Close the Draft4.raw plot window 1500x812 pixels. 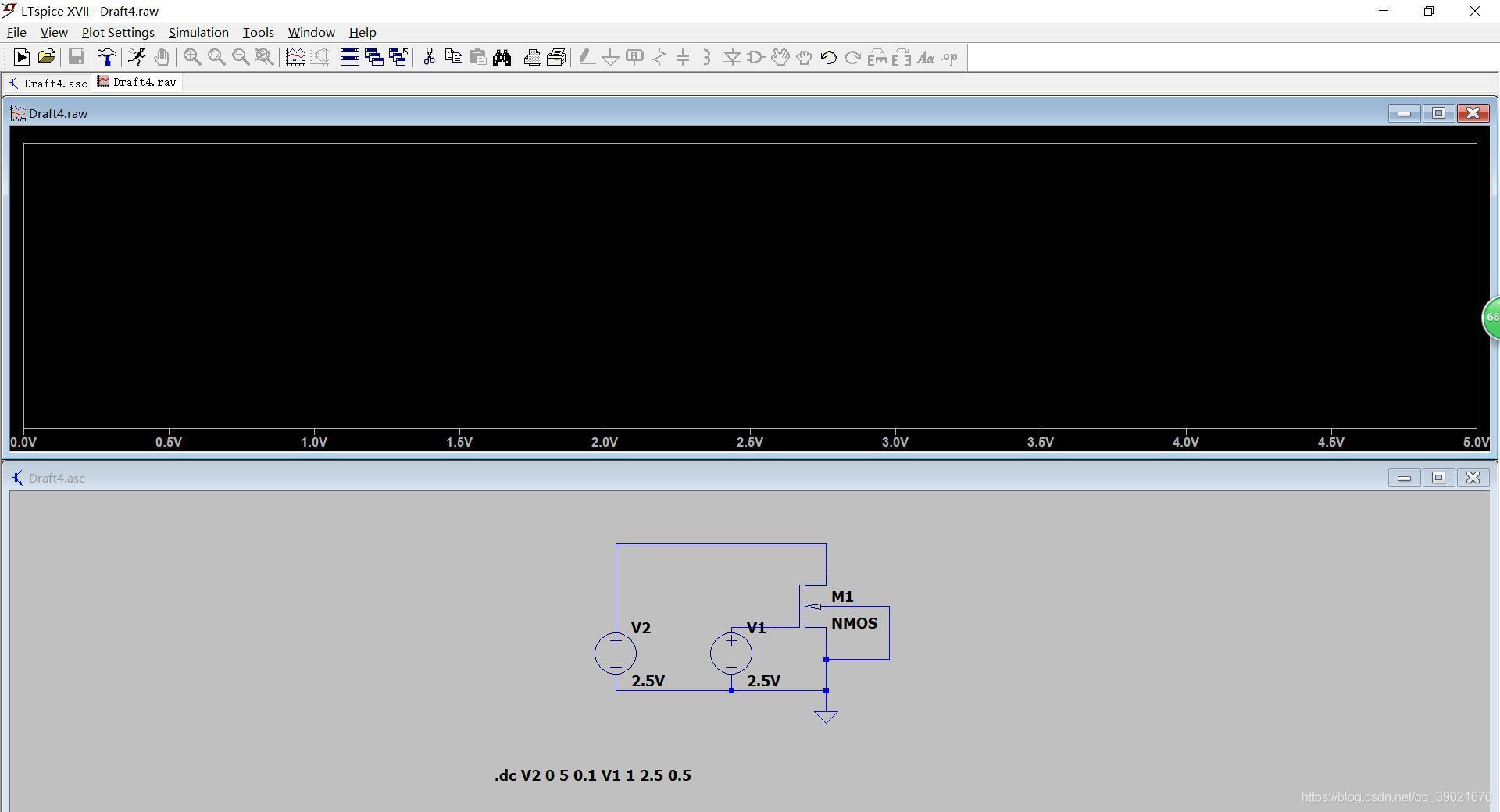click(x=1473, y=113)
